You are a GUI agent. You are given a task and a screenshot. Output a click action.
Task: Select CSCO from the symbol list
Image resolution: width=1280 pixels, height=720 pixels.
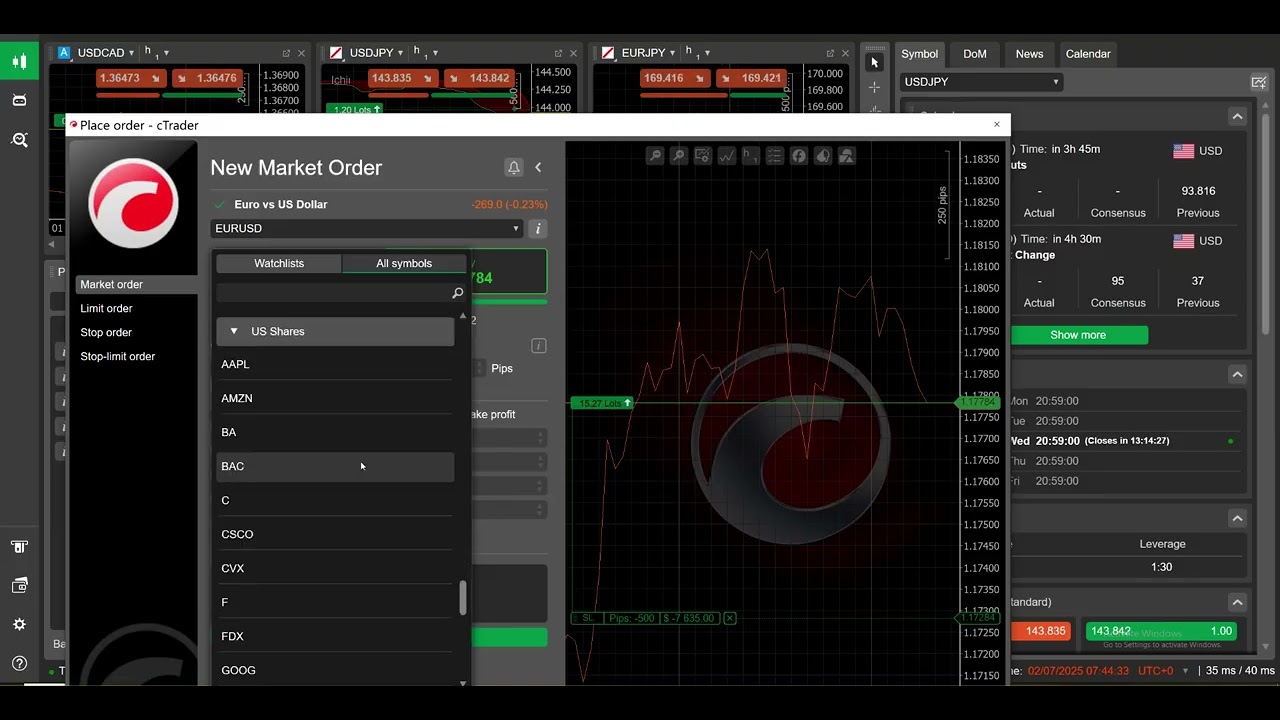pos(335,535)
